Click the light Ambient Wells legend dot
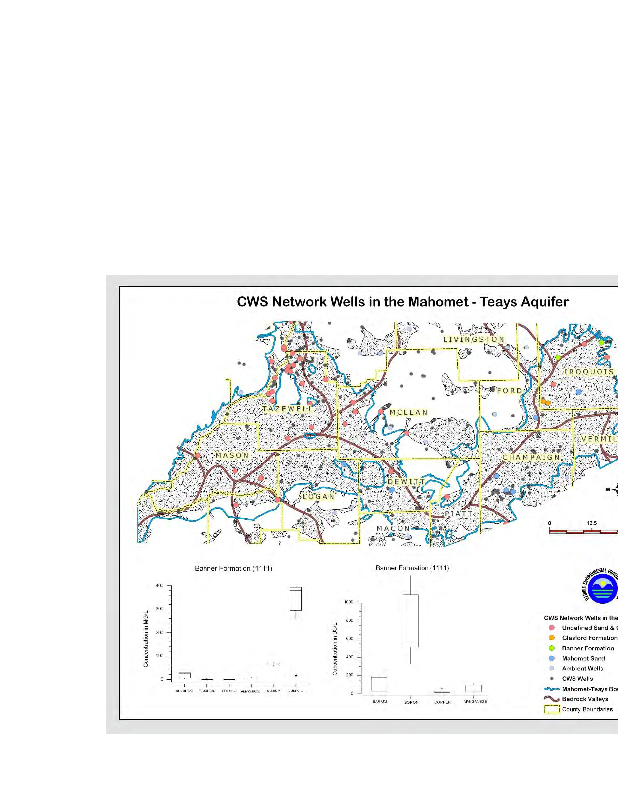 point(551,670)
